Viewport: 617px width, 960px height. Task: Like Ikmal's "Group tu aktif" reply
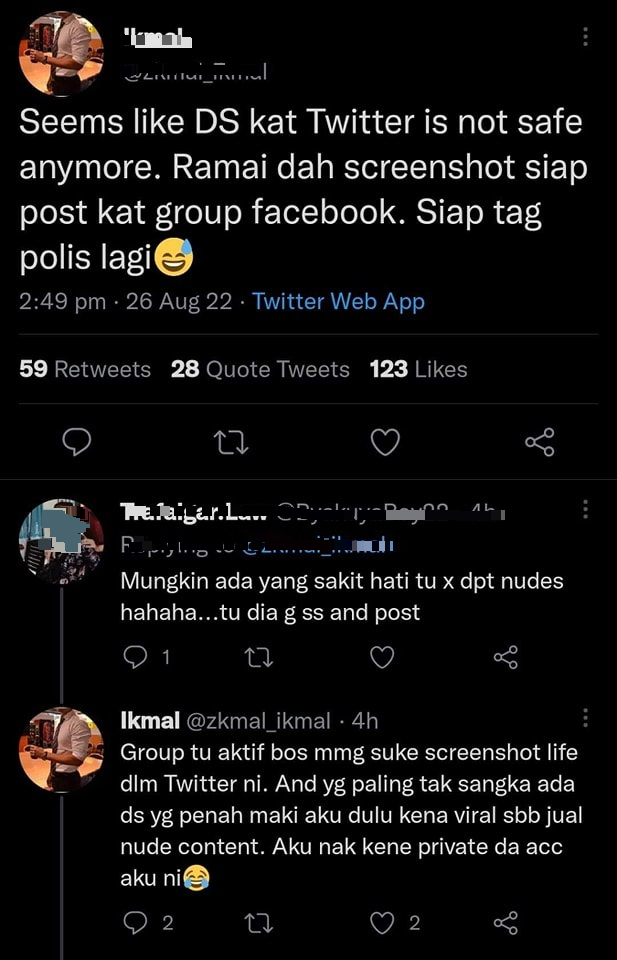(382, 922)
